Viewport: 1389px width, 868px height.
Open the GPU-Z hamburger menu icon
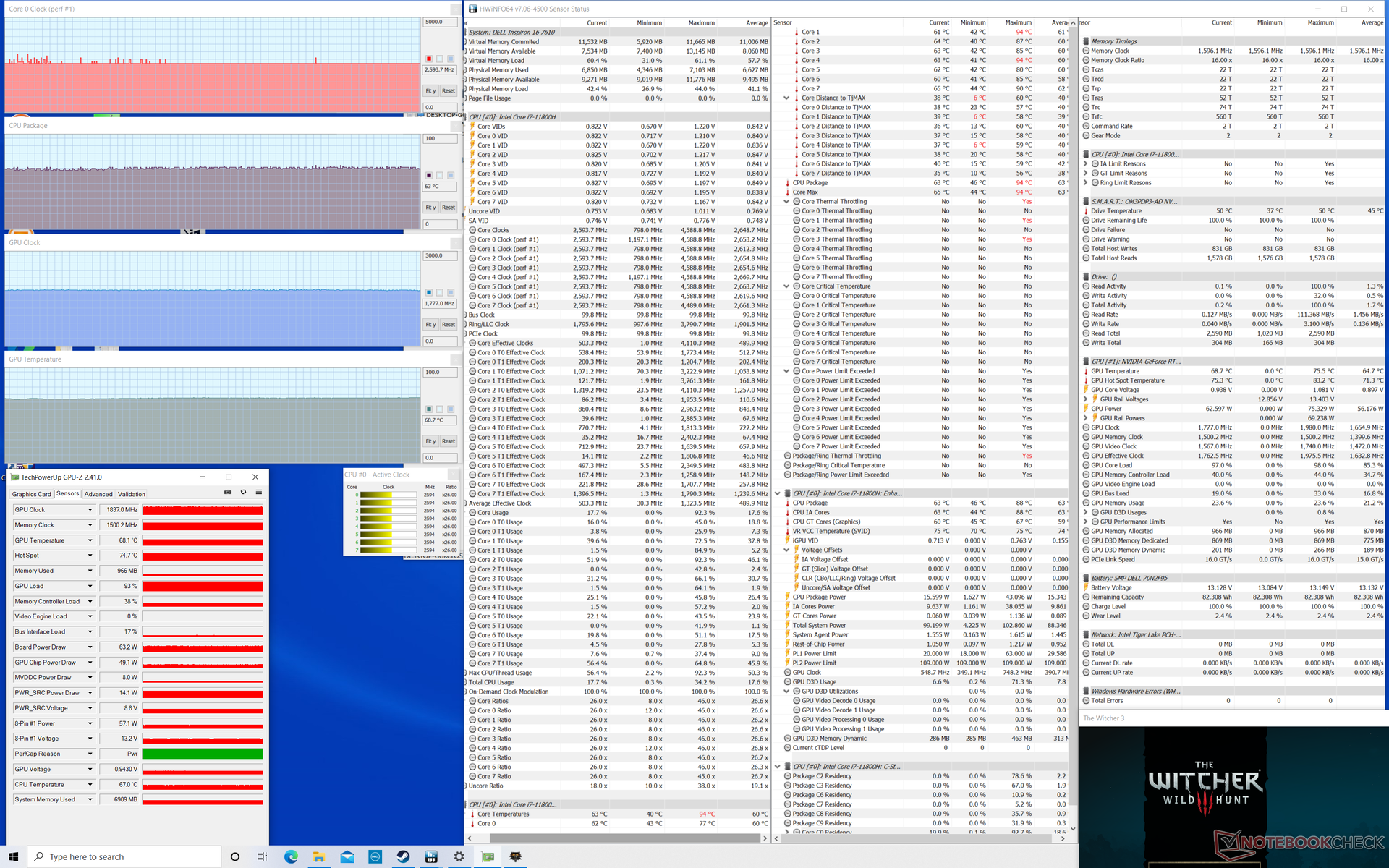click(259, 493)
